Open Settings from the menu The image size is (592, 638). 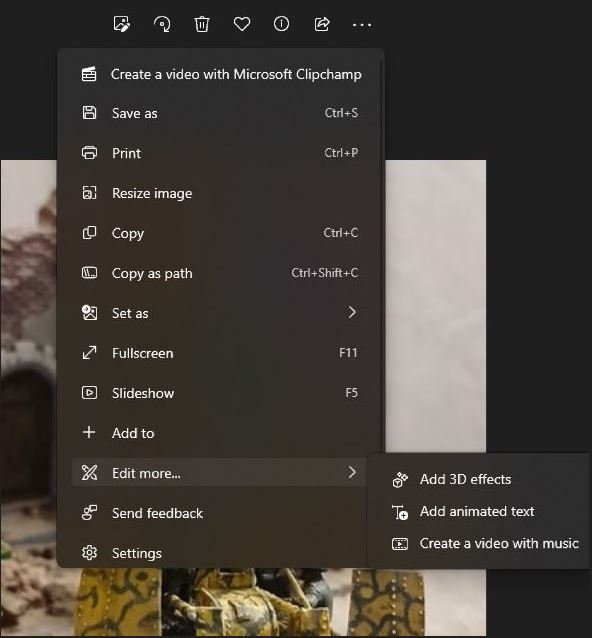pyautogui.click(x=220, y=553)
